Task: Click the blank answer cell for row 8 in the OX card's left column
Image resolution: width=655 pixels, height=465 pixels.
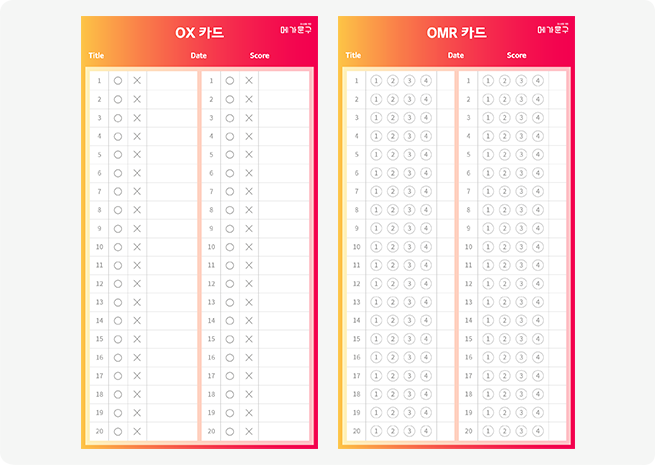Action: click(171, 209)
